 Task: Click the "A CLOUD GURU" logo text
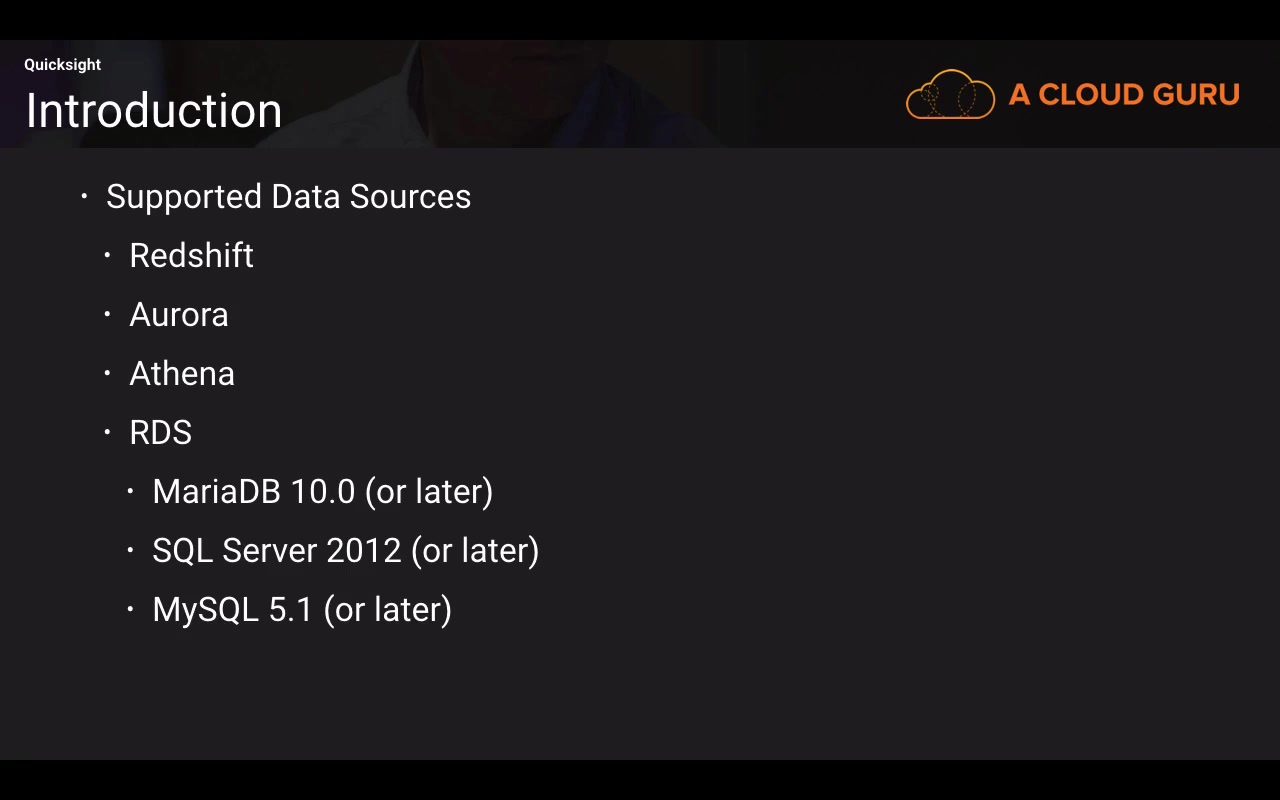[x=1124, y=95]
